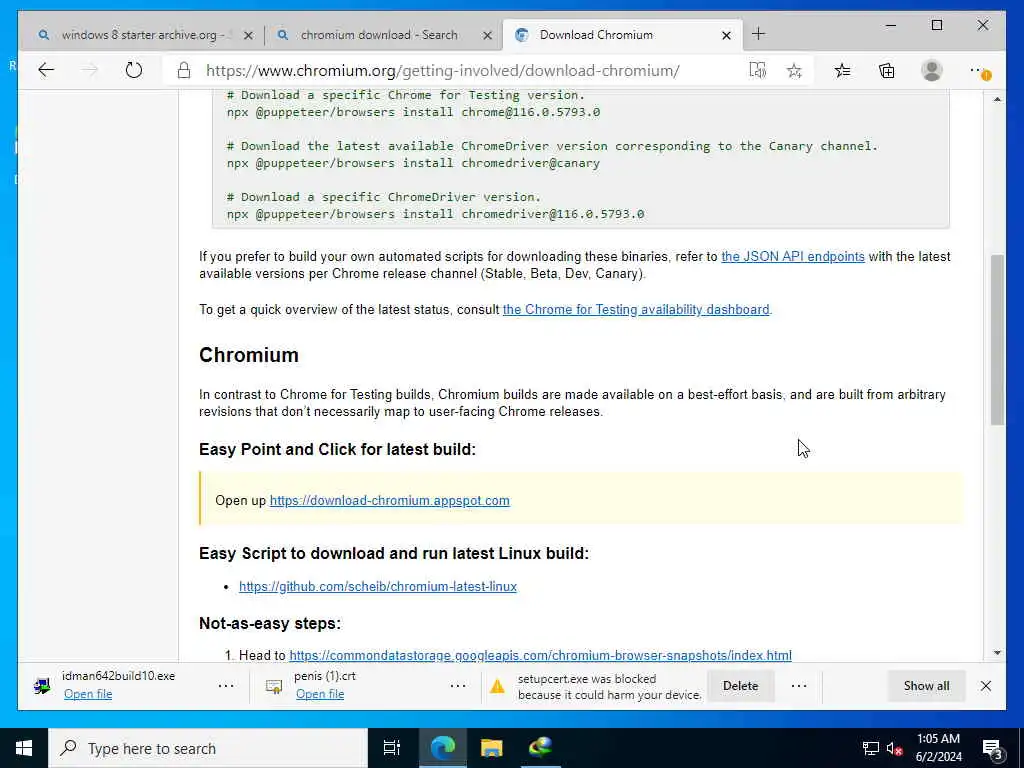Click the vertical scrollbar thumb

coord(997,340)
